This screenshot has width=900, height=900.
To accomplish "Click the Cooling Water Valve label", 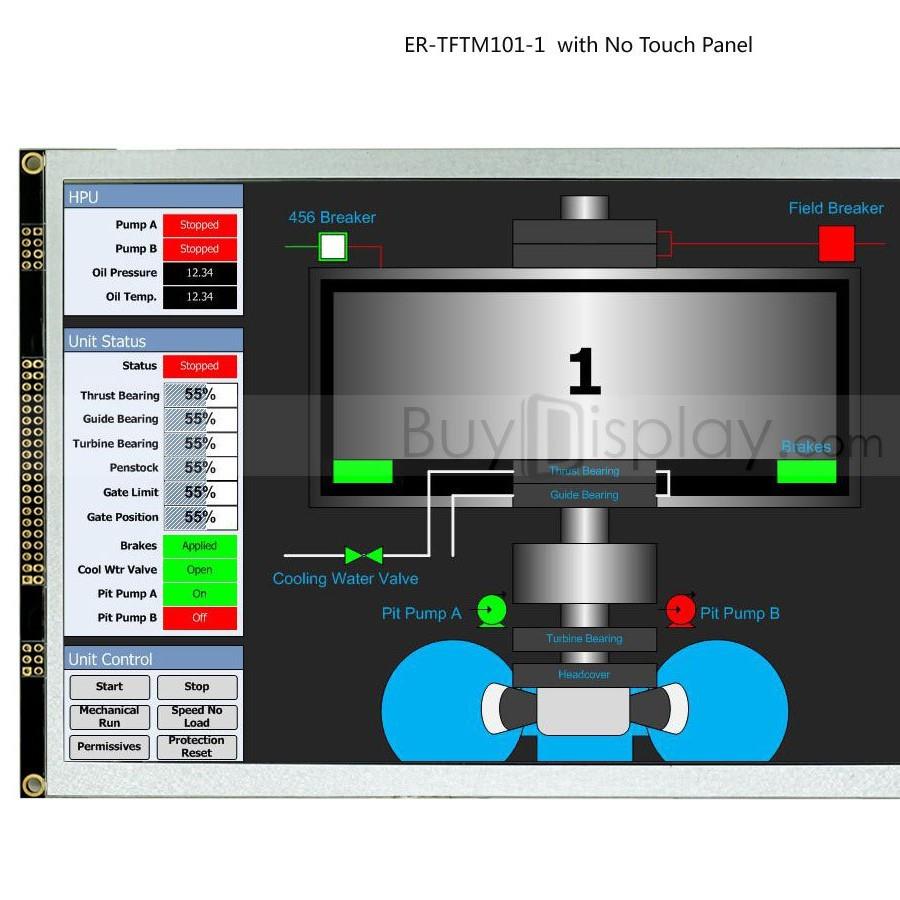I will tap(346, 579).
